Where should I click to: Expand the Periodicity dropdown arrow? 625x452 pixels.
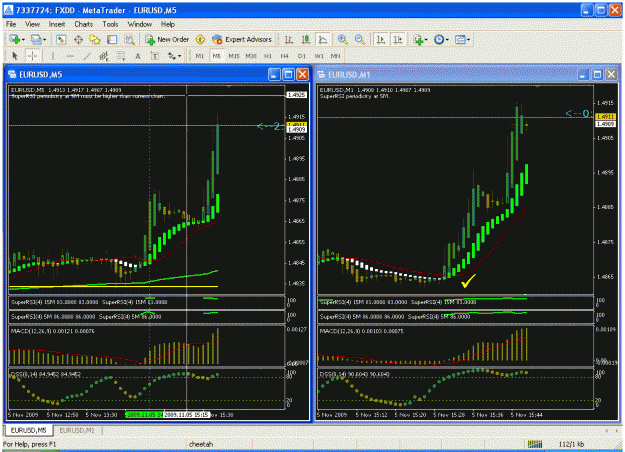click(447, 40)
